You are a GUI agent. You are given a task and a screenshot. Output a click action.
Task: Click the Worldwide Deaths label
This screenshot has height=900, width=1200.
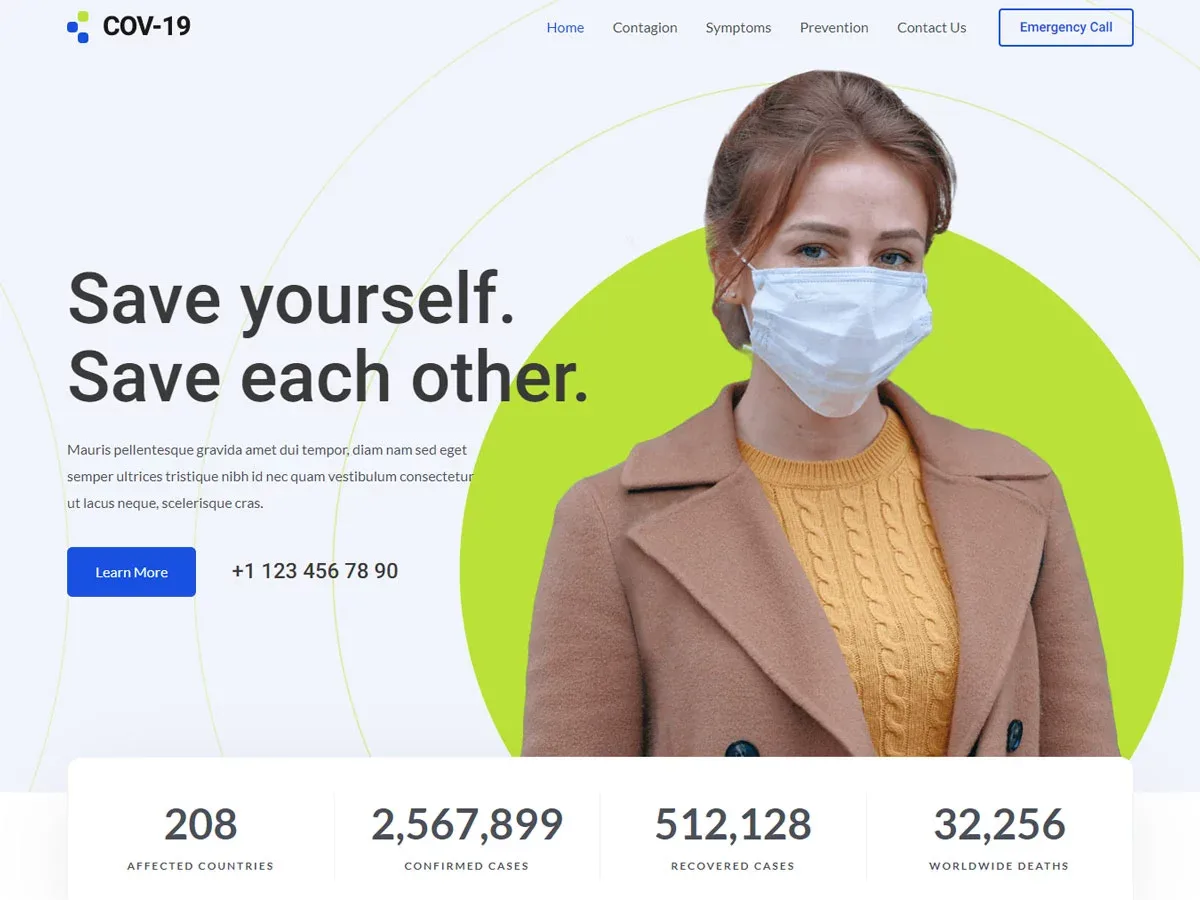tap(999, 866)
